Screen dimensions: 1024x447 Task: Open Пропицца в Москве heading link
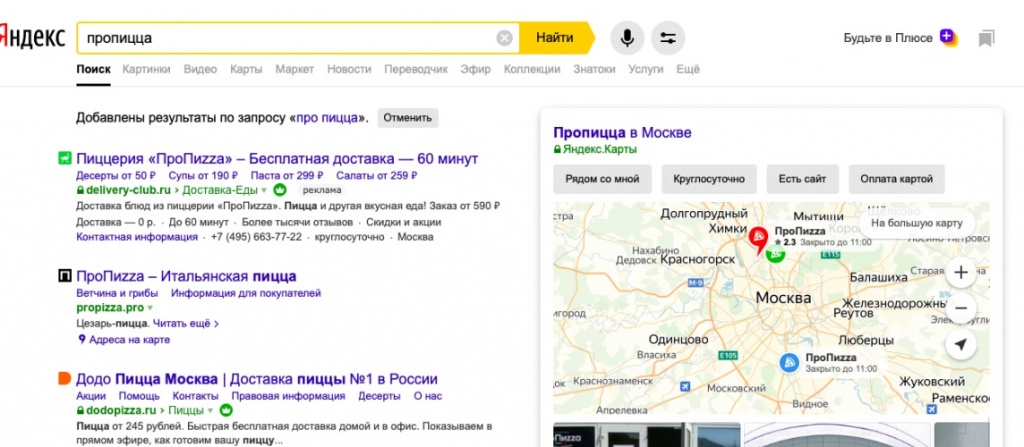pos(622,133)
